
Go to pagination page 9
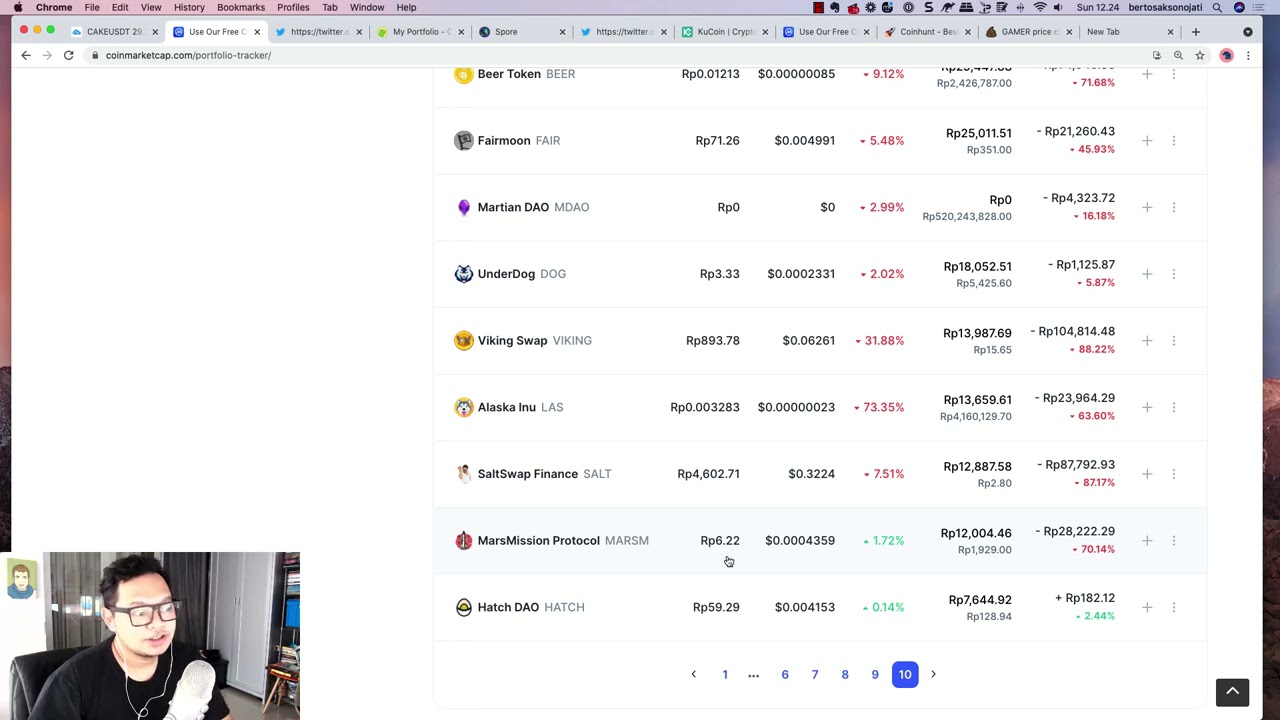(x=875, y=675)
